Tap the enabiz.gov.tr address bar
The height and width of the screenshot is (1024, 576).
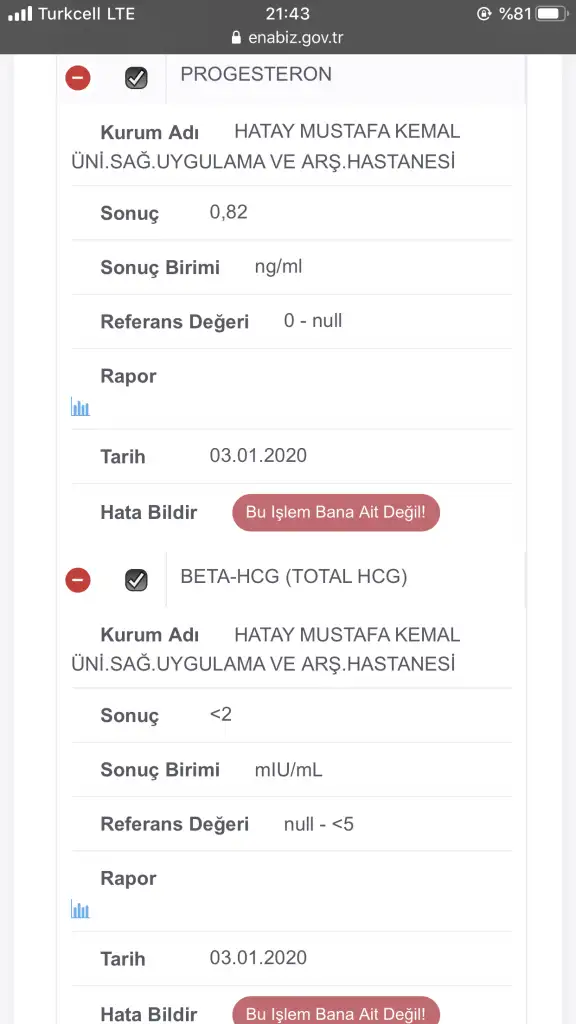click(x=287, y=38)
